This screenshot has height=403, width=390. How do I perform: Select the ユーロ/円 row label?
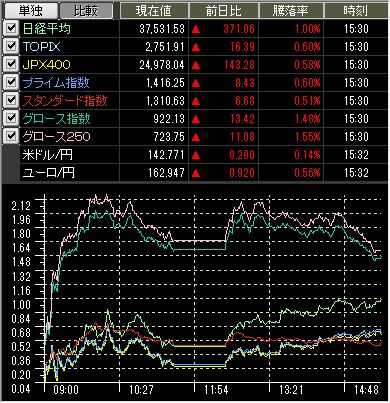pyautogui.click(x=48, y=173)
